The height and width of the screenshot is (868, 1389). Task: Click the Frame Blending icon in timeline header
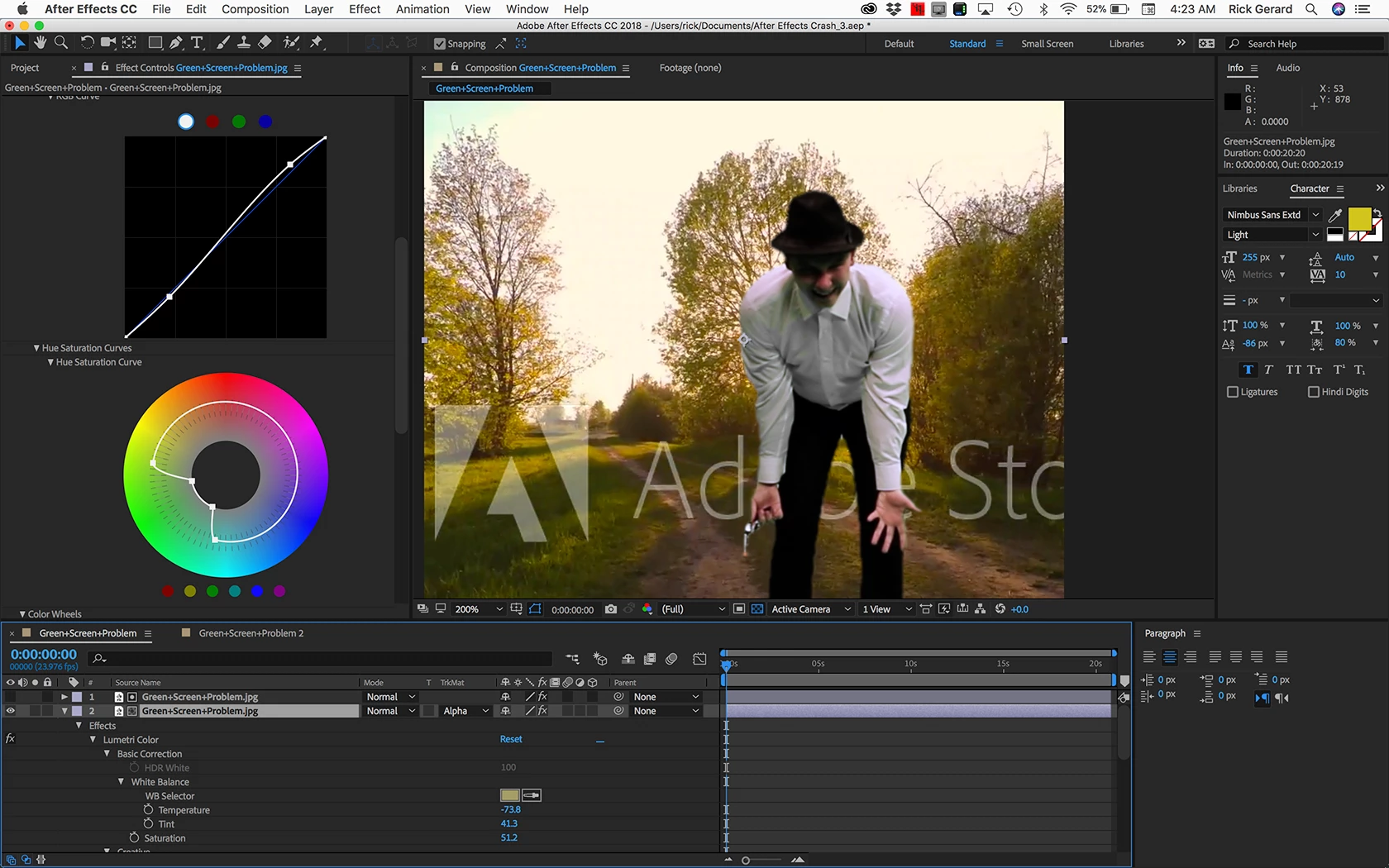650,659
